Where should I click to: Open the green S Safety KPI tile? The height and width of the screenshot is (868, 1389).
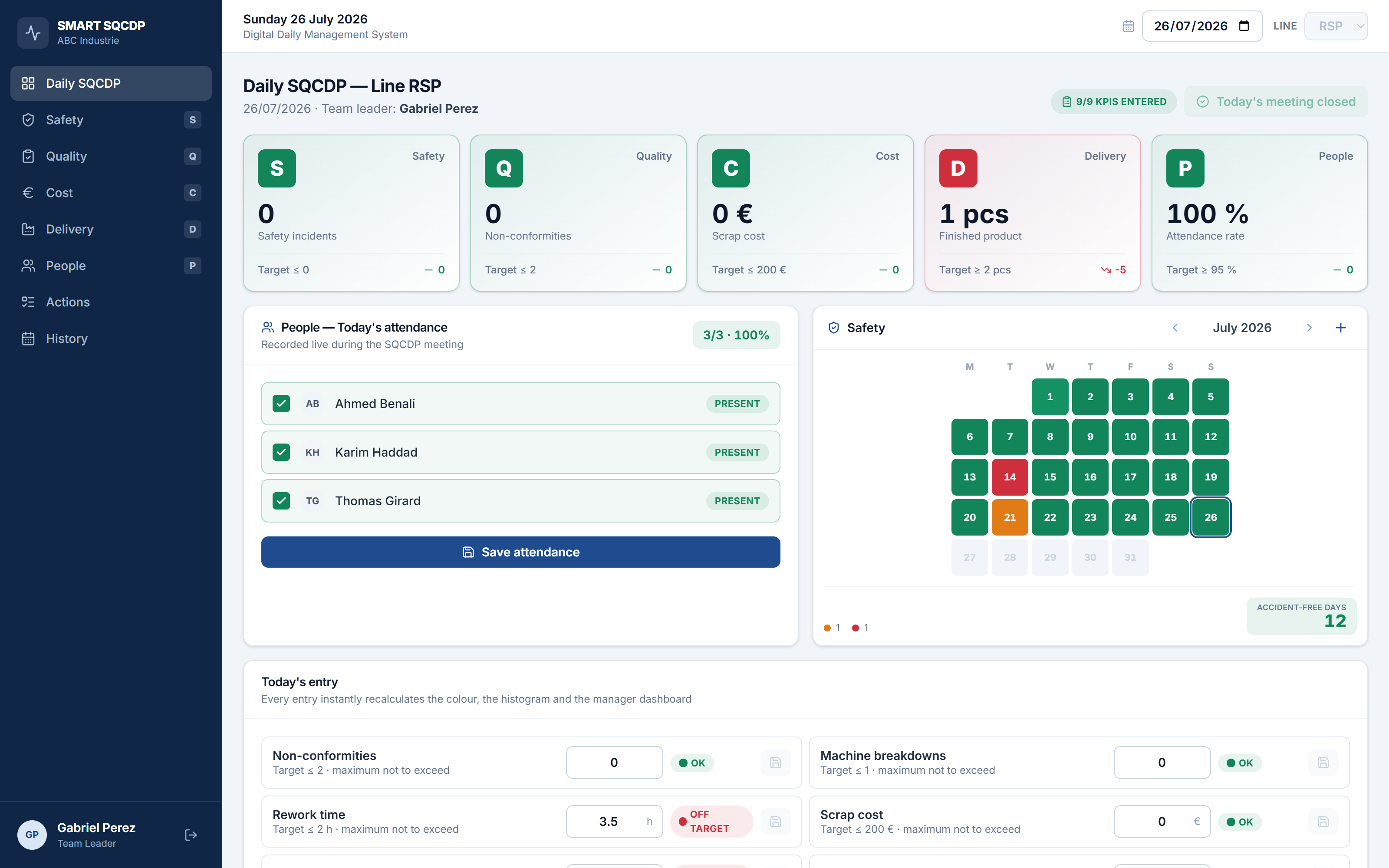click(x=351, y=213)
